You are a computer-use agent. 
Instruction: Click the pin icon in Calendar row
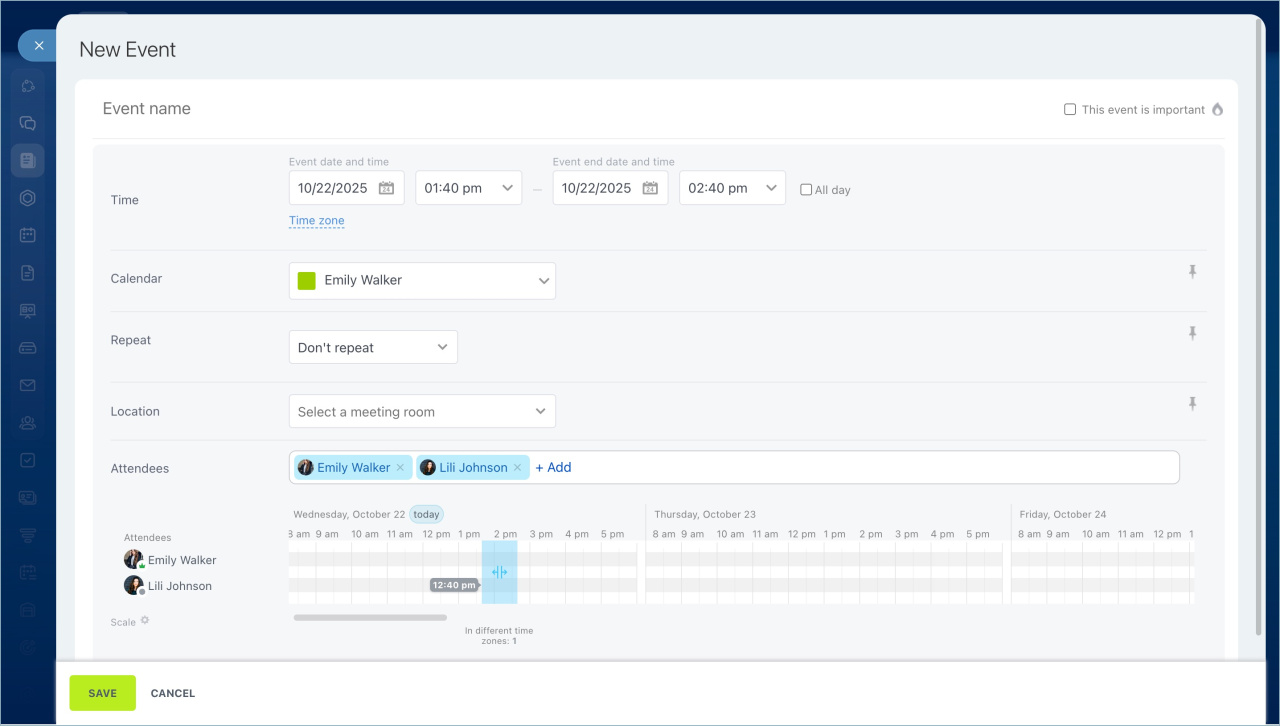(x=1192, y=272)
